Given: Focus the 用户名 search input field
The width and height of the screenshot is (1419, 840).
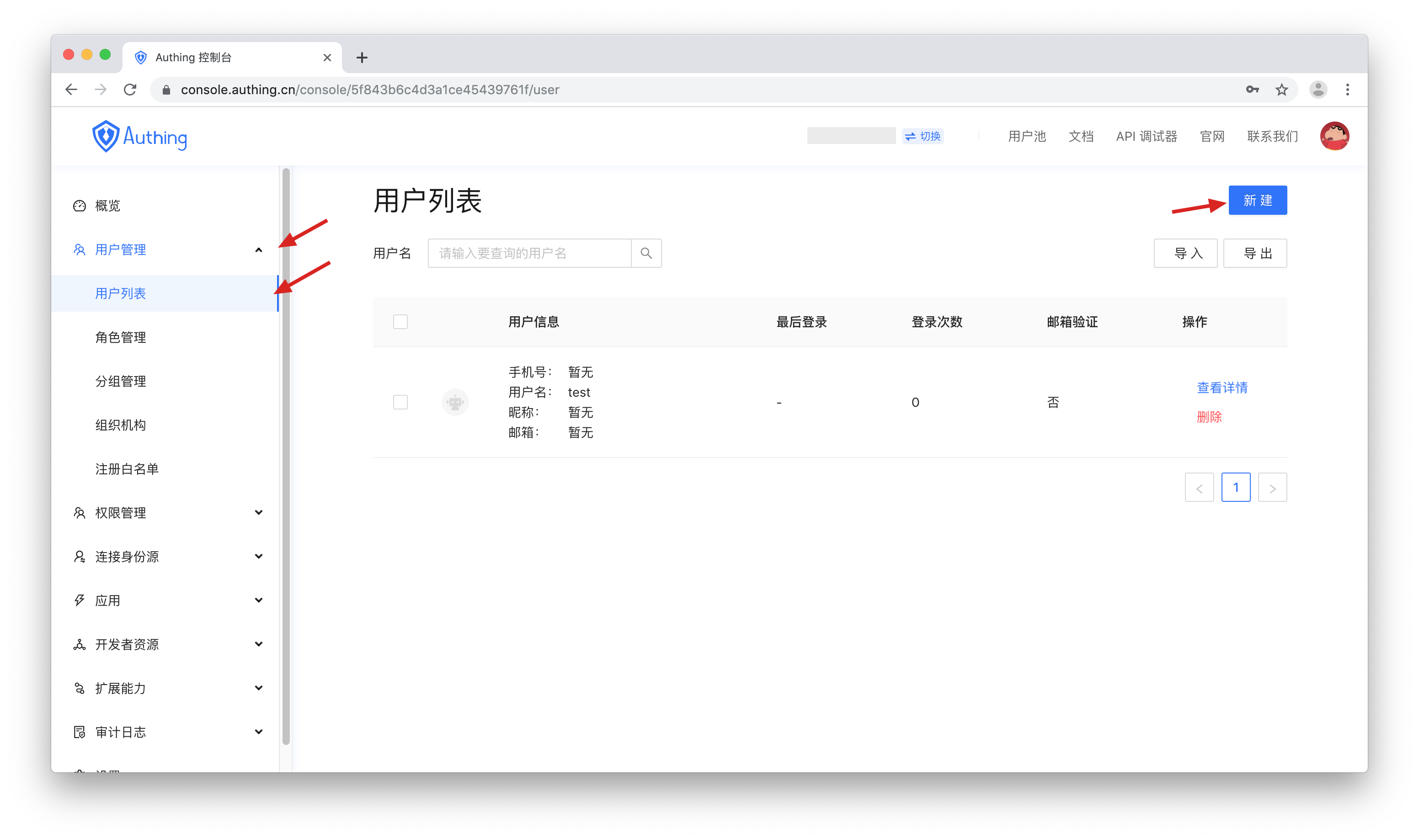Looking at the screenshot, I should (x=529, y=253).
